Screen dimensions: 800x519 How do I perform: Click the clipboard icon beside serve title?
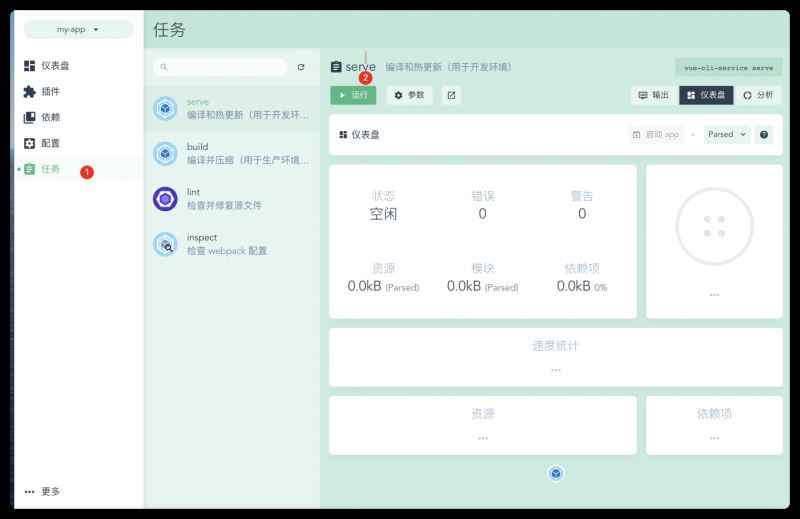pyautogui.click(x=336, y=67)
